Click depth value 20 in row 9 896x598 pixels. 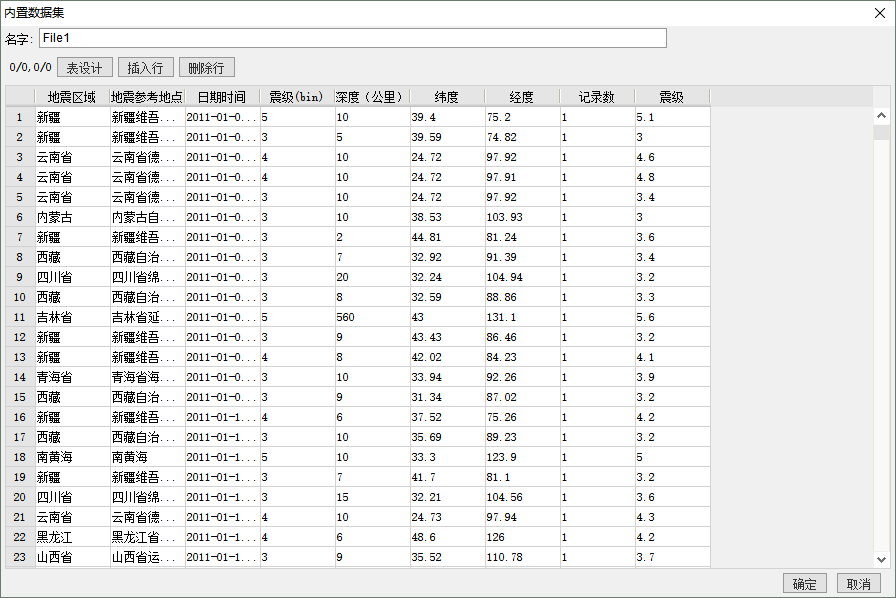click(372, 277)
